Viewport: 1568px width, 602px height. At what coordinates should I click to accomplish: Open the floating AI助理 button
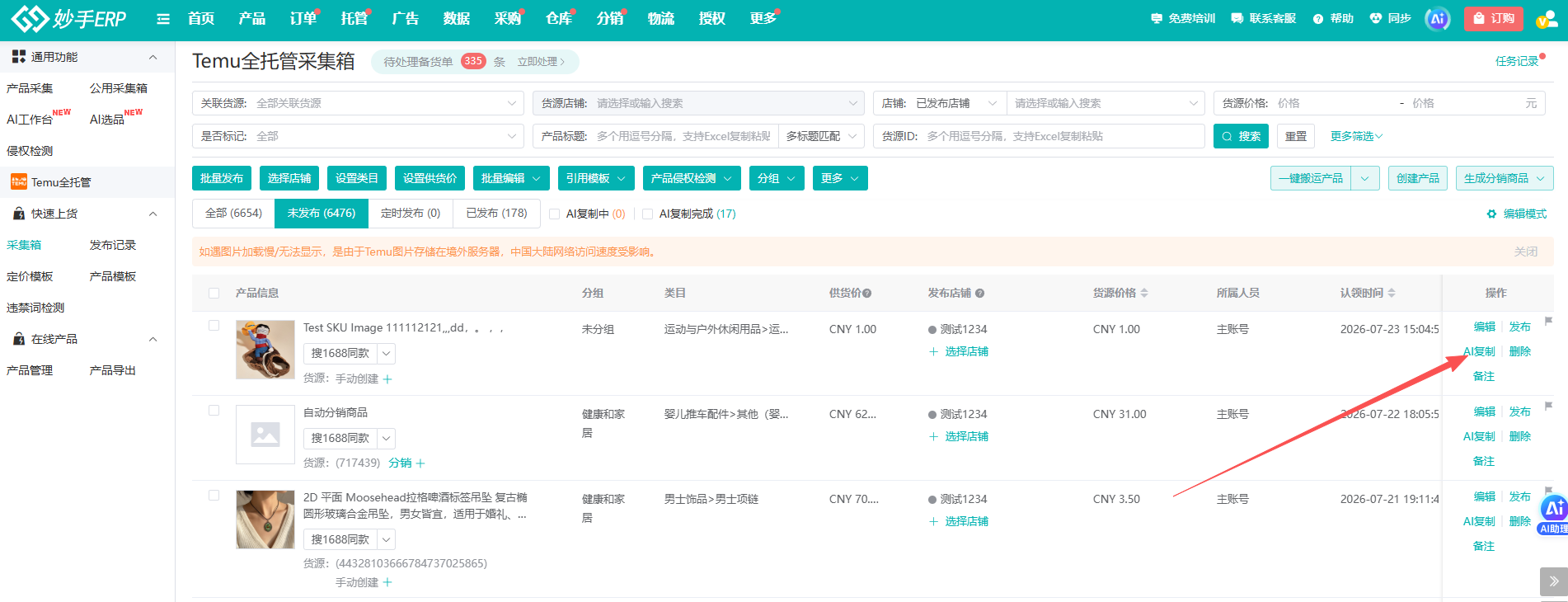click(x=1553, y=515)
